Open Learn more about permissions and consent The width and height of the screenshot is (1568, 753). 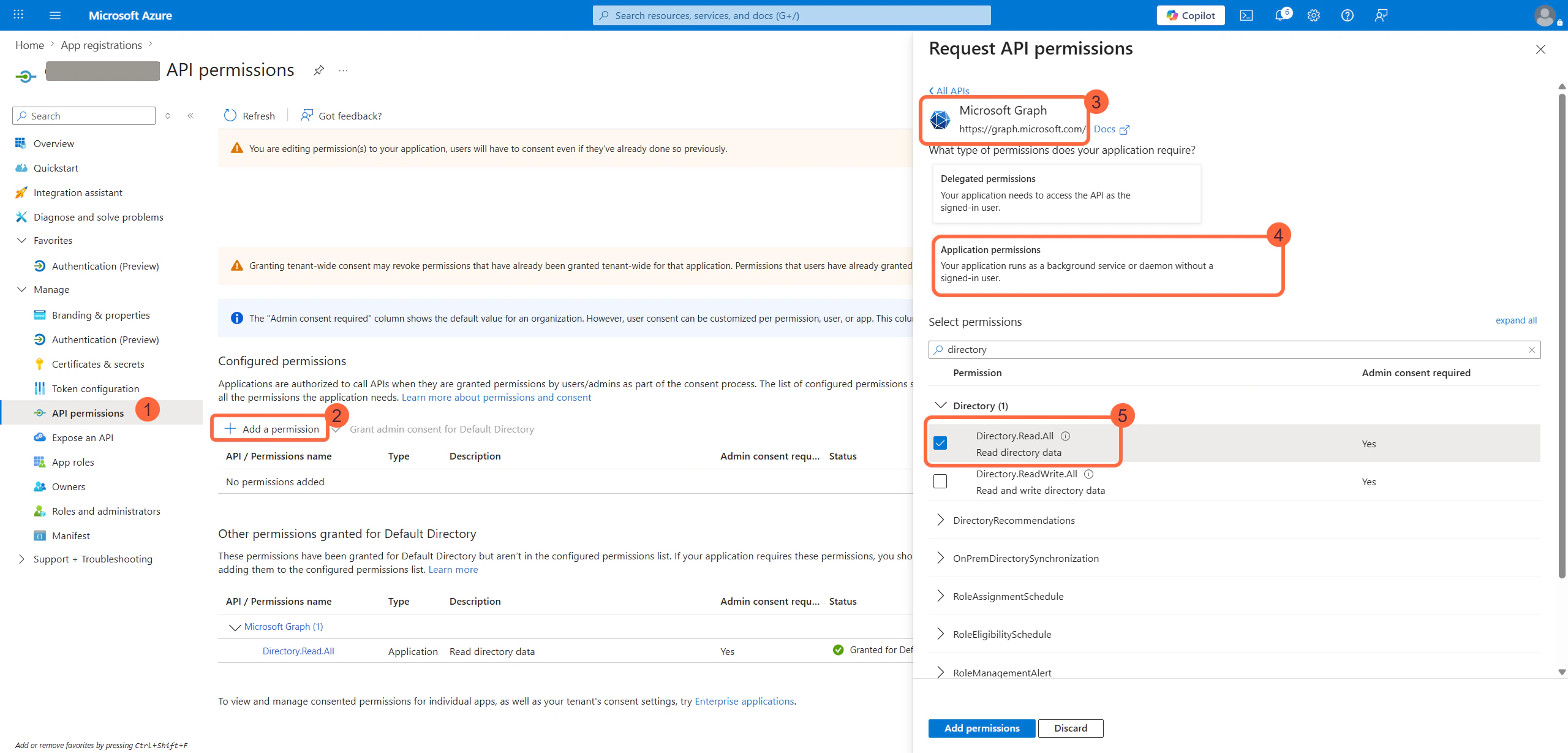pyautogui.click(x=496, y=398)
